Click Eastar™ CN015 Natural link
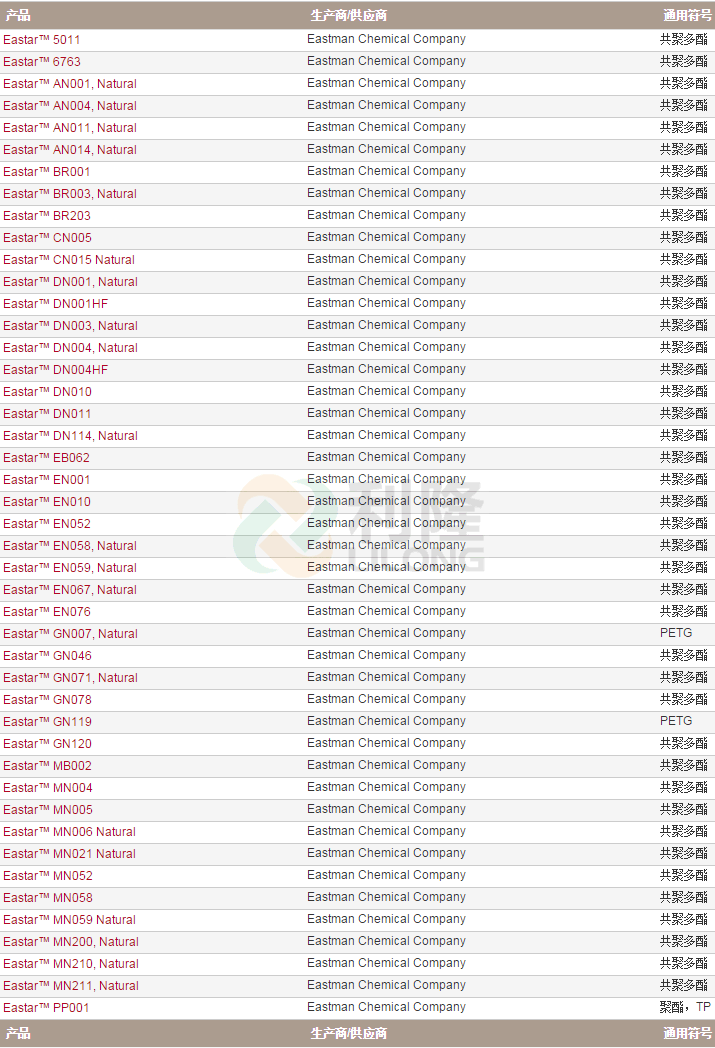This screenshot has width=715, height=1048. point(69,260)
